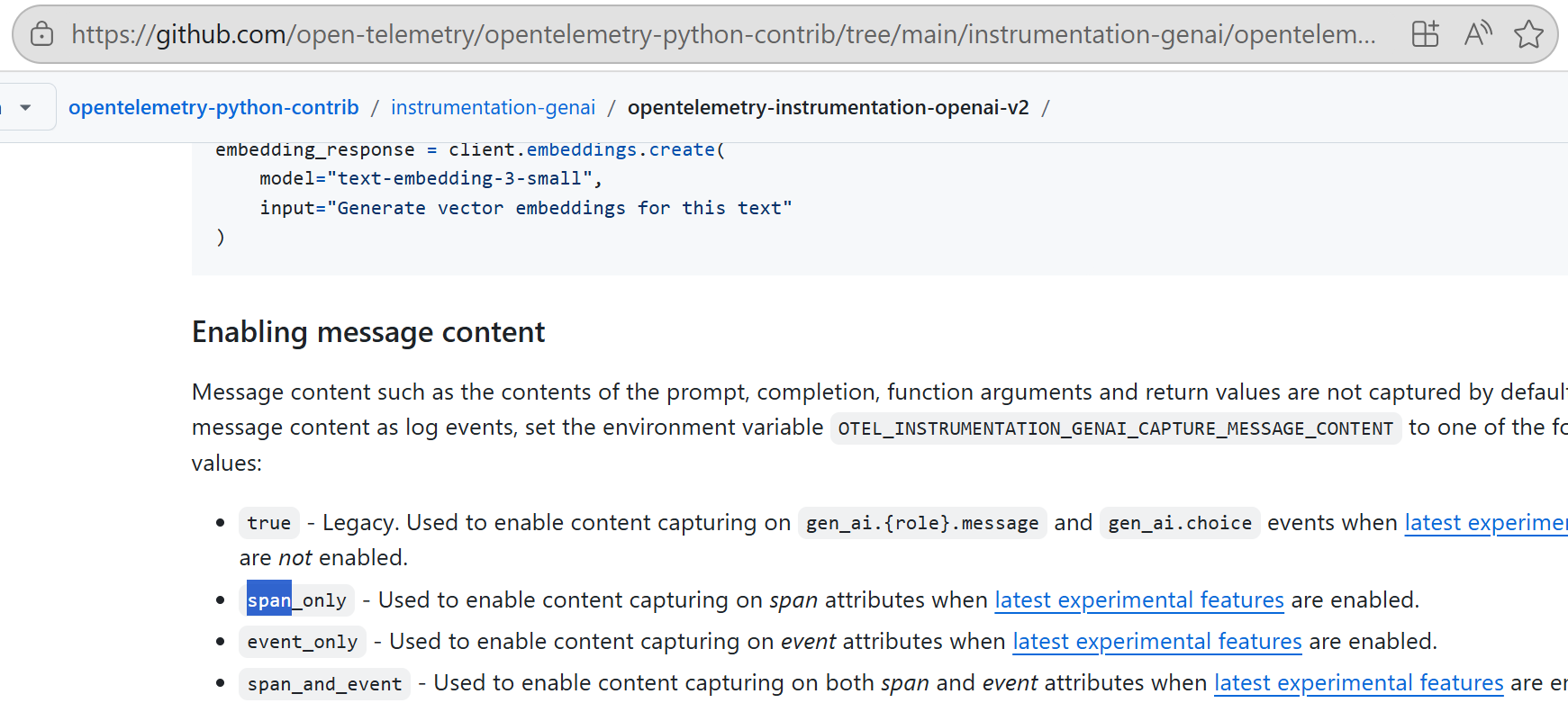Open latest experimental features link for span_only
The width and height of the screenshot is (1568, 721).
(x=1138, y=600)
